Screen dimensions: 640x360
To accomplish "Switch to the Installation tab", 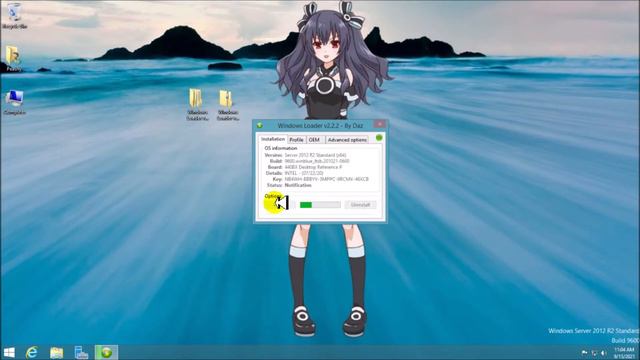I will [x=273, y=139].
